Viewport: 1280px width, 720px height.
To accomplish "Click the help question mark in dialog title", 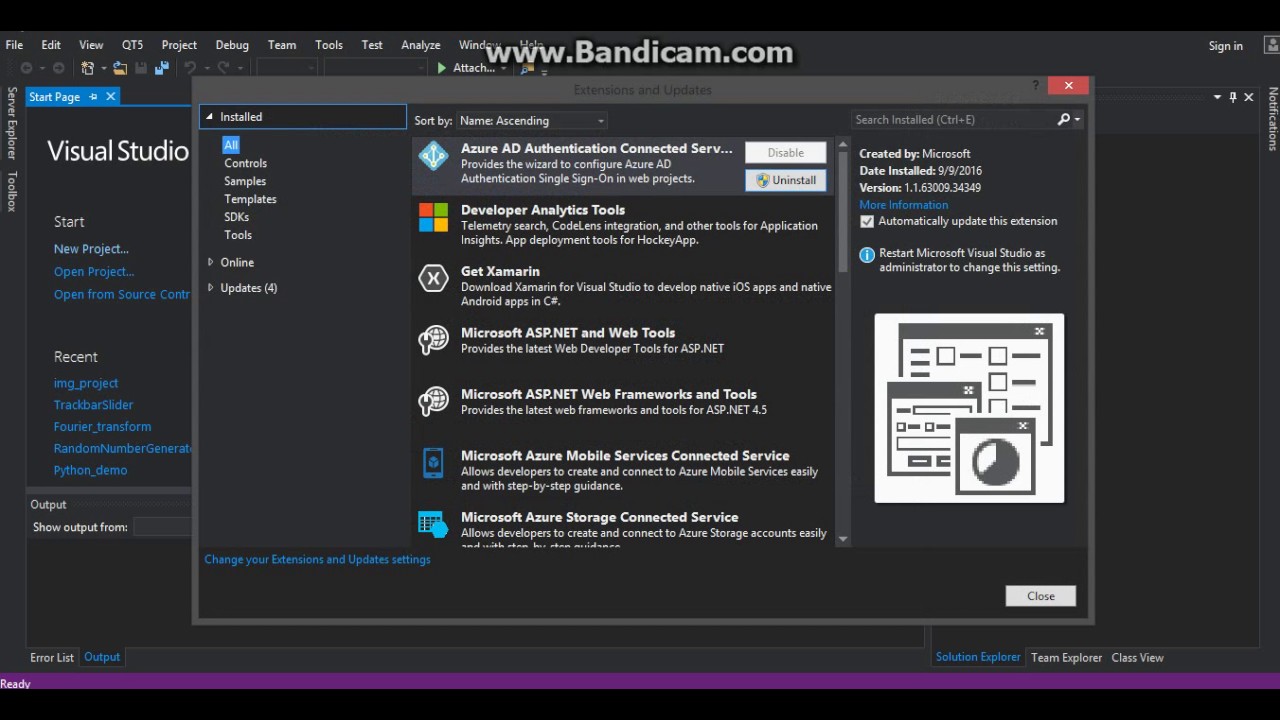I will (x=1036, y=86).
